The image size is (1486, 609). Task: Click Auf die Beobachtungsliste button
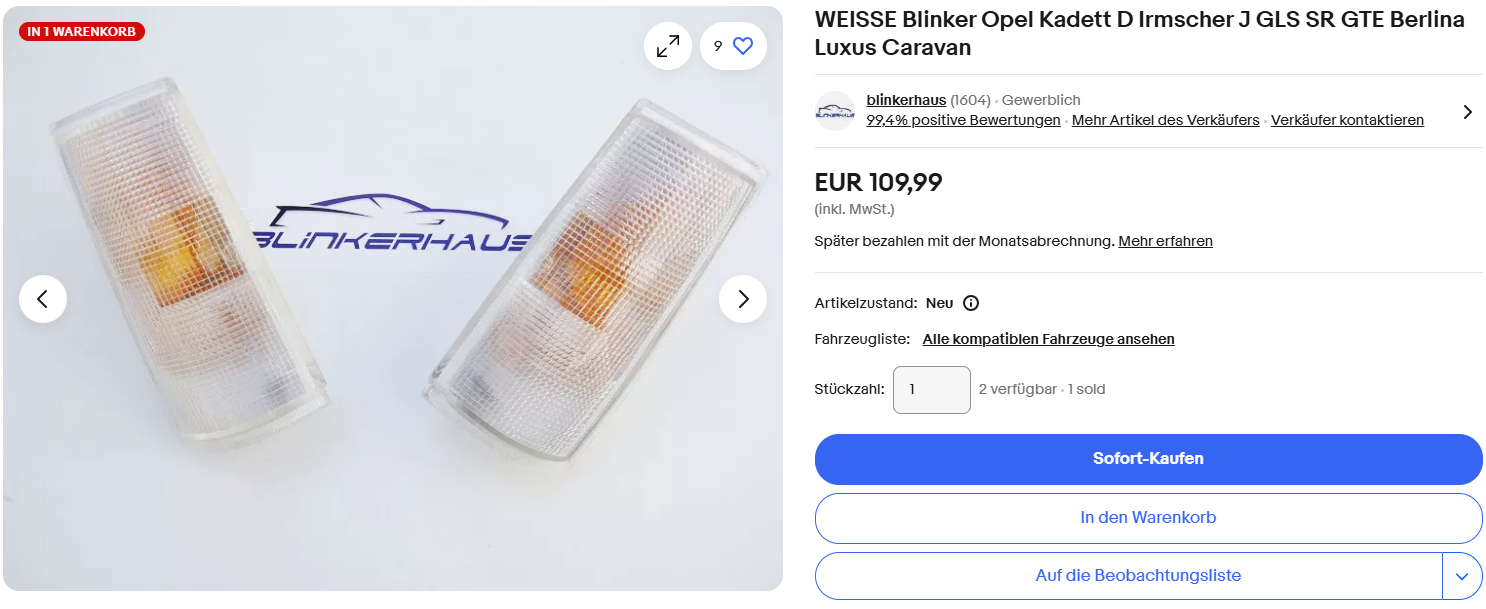coord(1129,576)
